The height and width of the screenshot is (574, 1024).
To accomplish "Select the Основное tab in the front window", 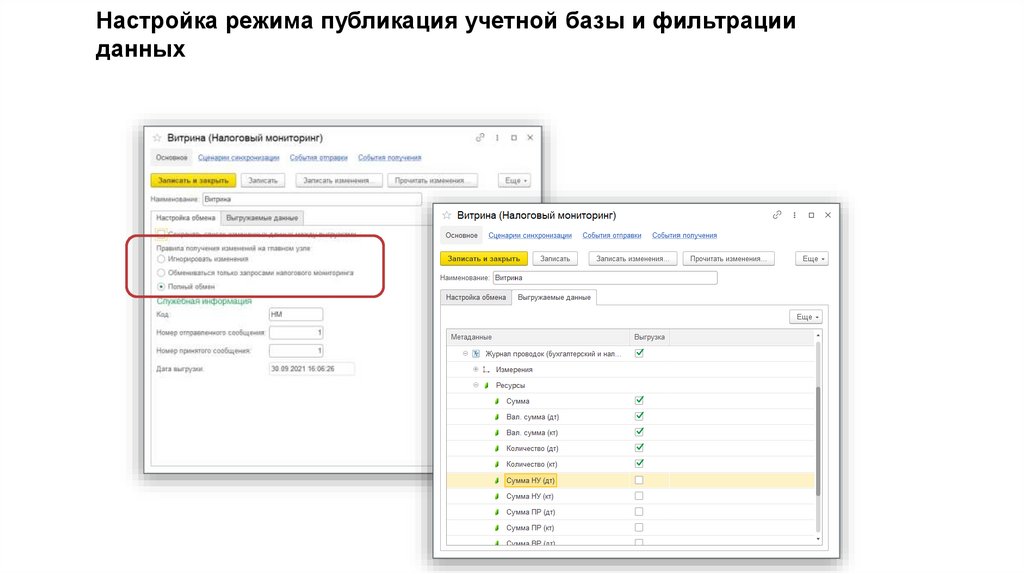I will pos(461,235).
